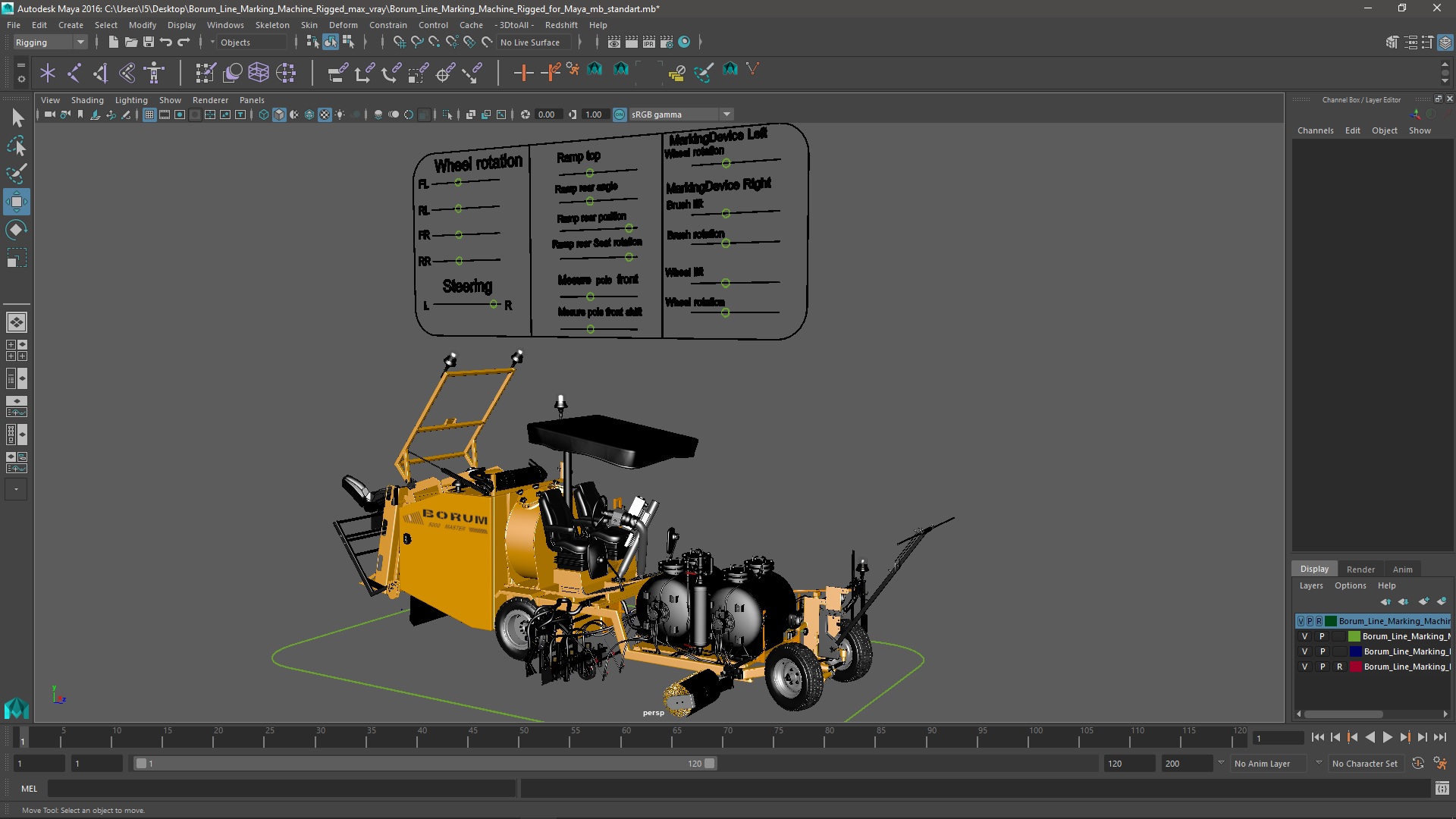Toggle the R reference on red layer
The image size is (1456, 819).
pos(1339,667)
